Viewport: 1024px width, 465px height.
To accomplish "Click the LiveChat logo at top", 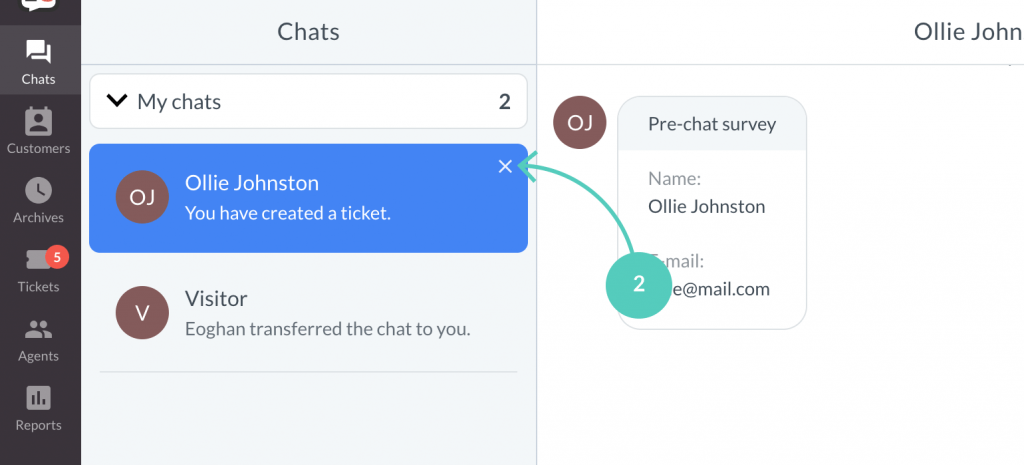I will (39, 5).
